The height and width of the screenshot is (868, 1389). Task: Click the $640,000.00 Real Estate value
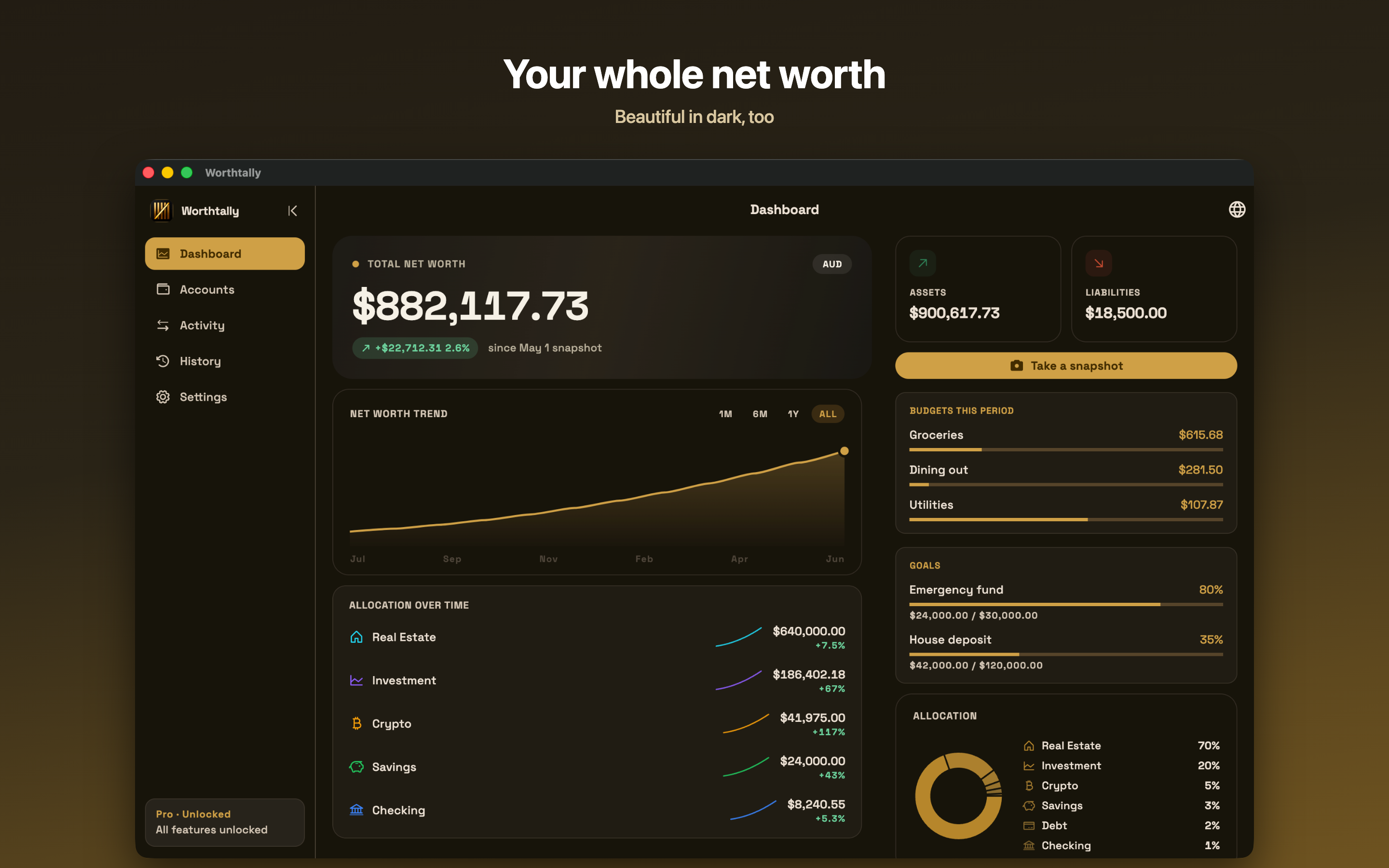coord(809,632)
